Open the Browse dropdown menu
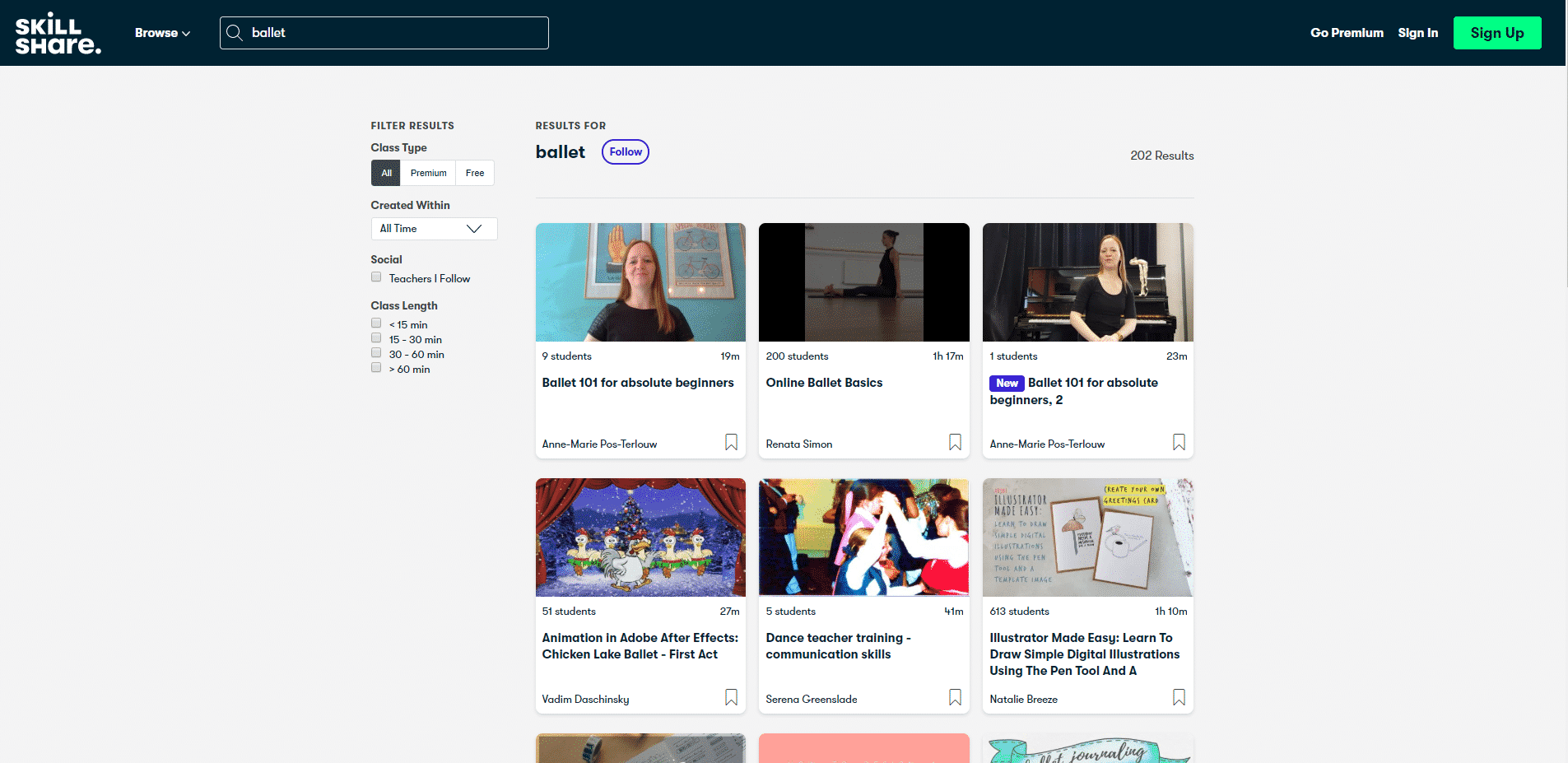The width and height of the screenshot is (1568, 763). 162,33
